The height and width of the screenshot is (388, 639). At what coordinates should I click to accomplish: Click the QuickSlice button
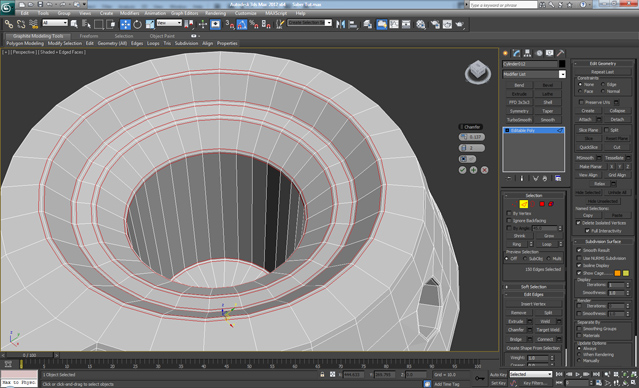(588, 147)
